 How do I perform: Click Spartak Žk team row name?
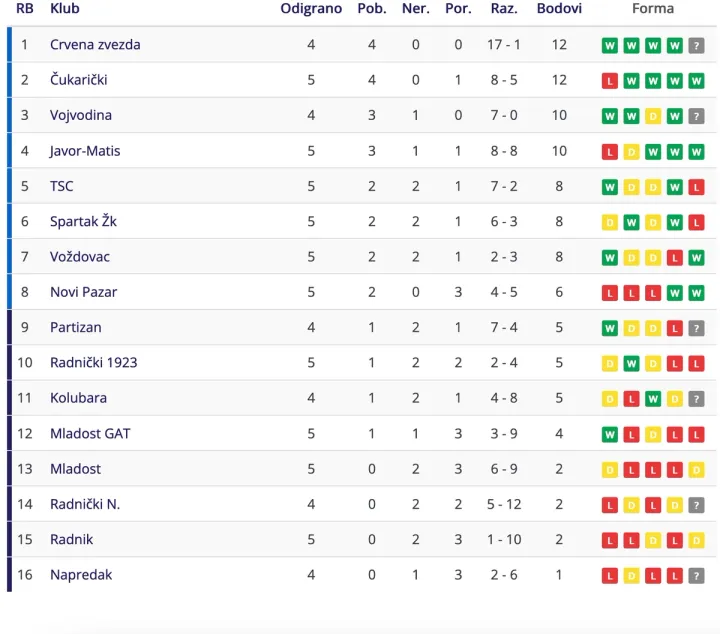click(x=83, y=222)
